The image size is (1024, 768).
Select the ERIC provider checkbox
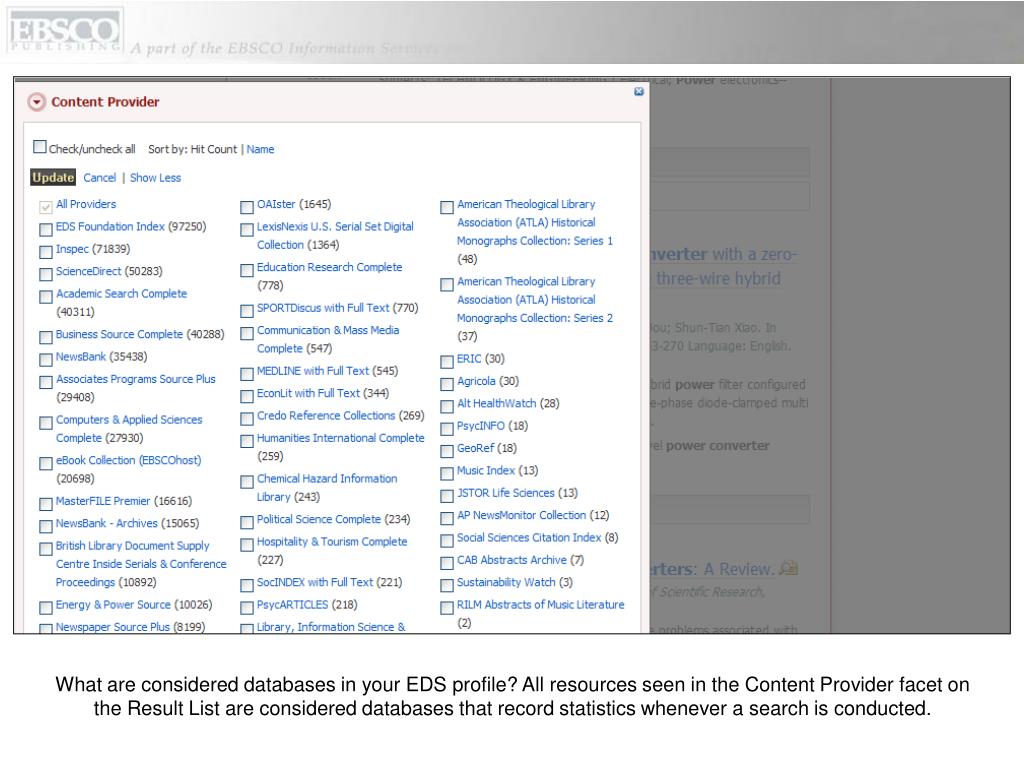[x=447, y=361]
